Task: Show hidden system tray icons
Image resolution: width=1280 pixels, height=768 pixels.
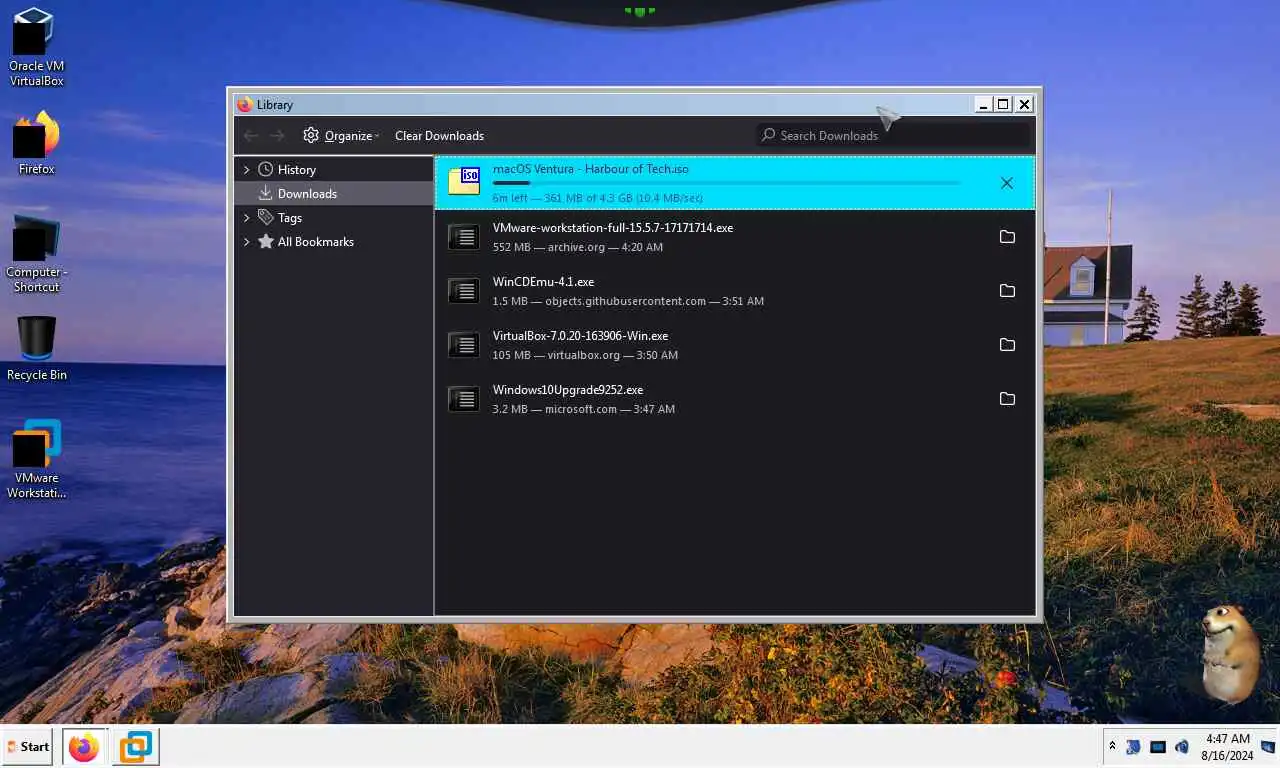Action: click(1112, 746)
